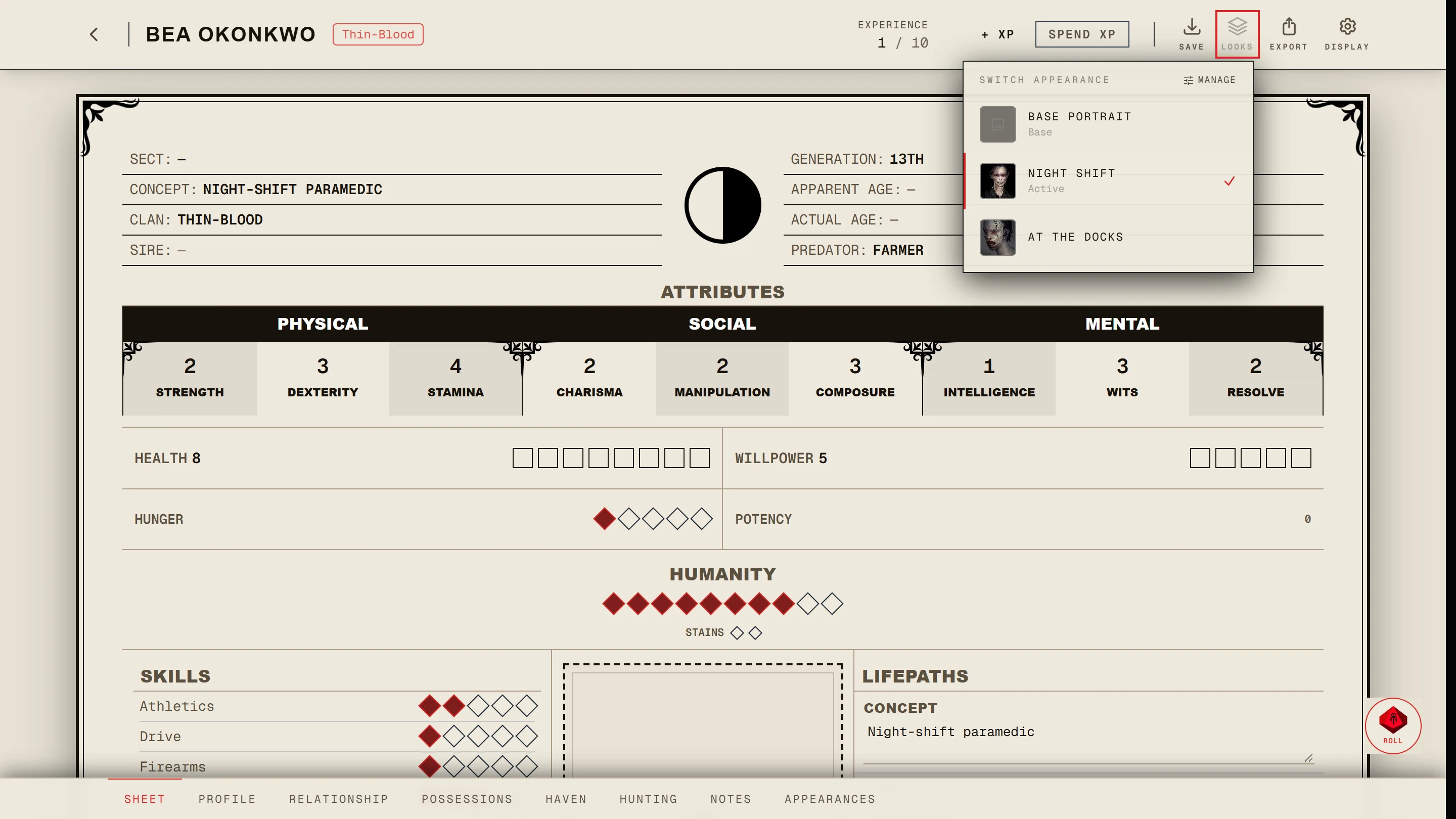Choose the At The Docks appearance
The image size is (1456, 819).
coord(1107,237)
